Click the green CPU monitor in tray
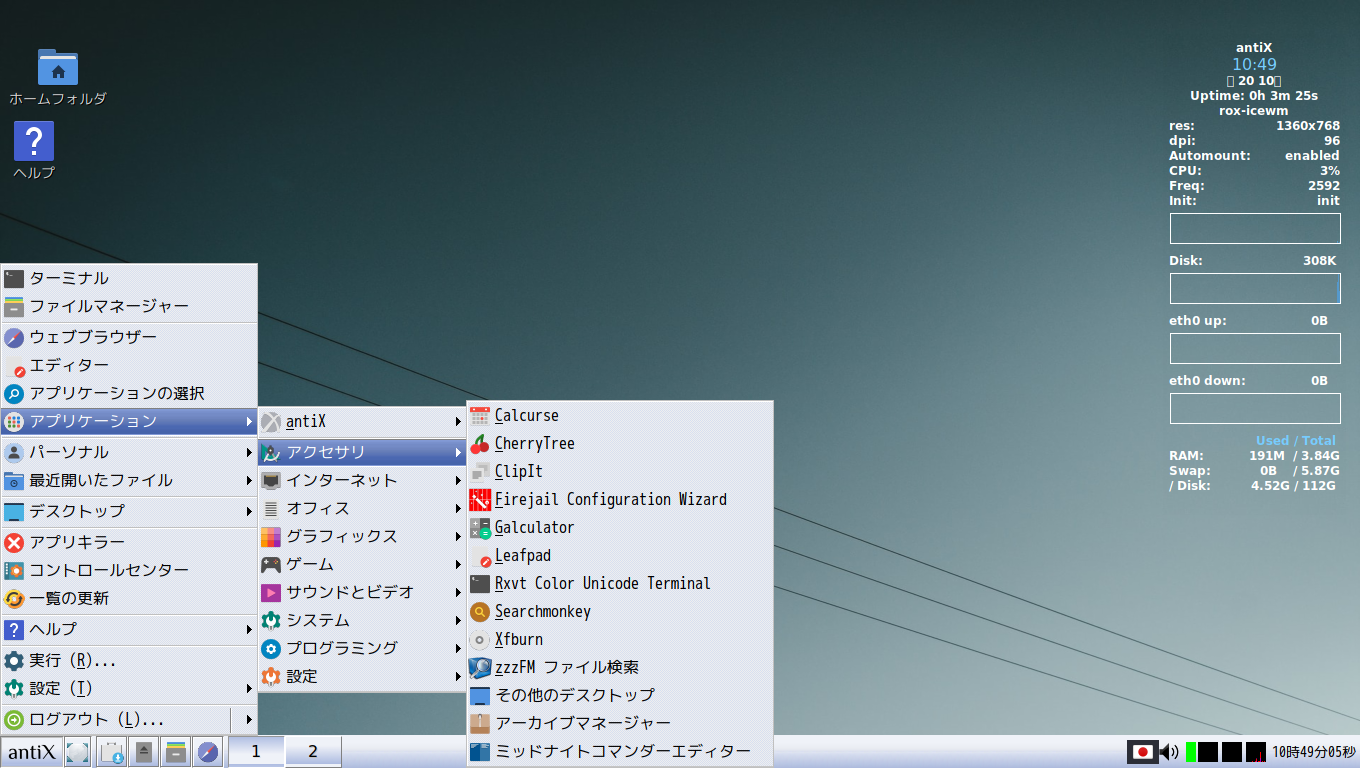 (x=1190, y=752)
